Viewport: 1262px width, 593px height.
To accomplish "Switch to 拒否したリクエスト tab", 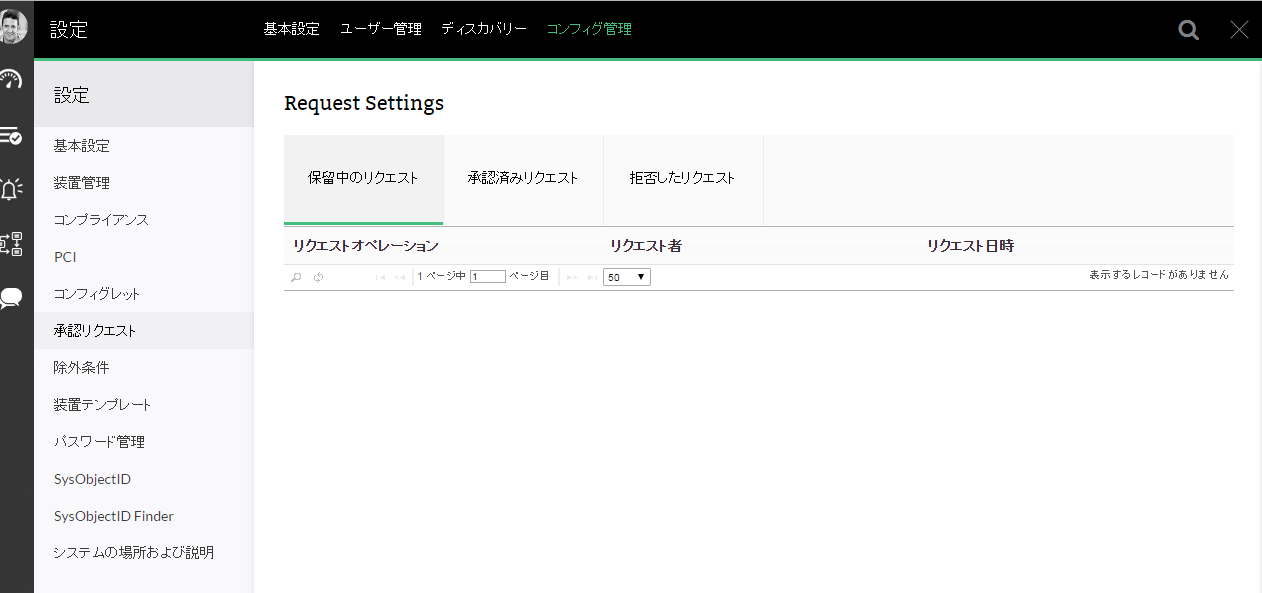I will click(x=683, y=179).
